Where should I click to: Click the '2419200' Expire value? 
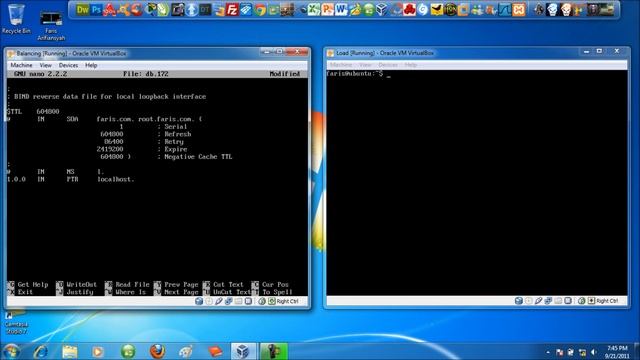[x=110, y=149]
